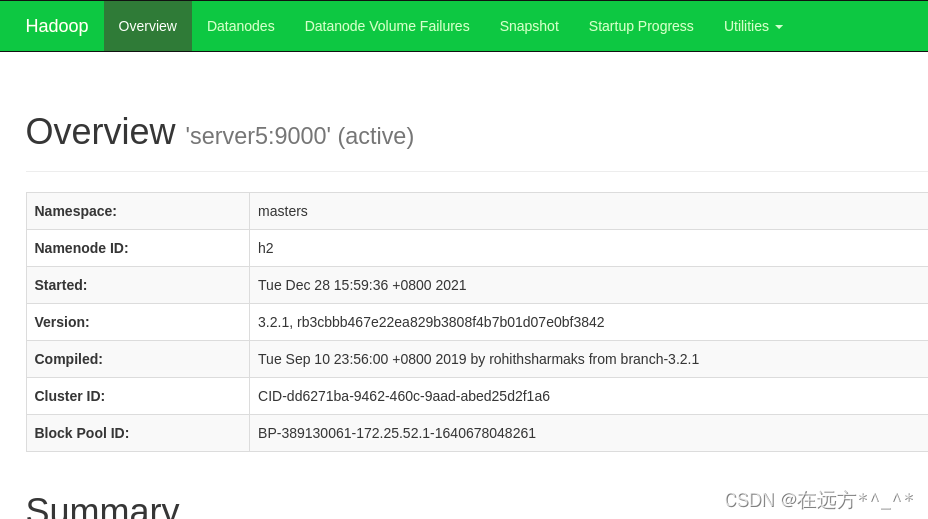
Task: Click the Namenode ID label cell
Action: click(138, 248)
